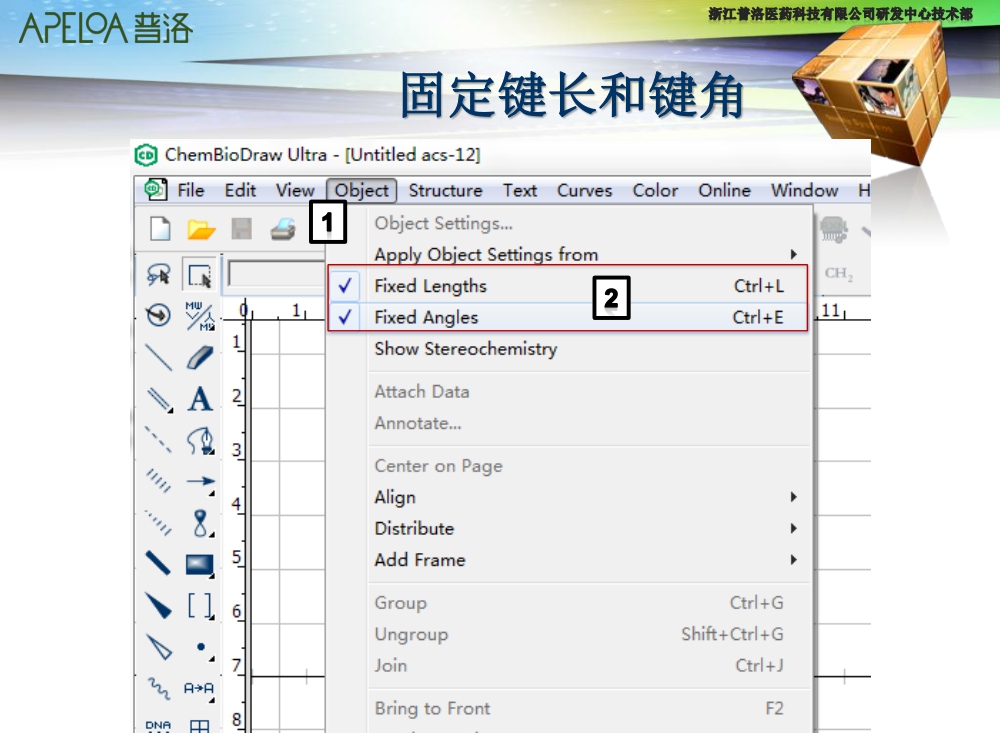This screenshot has height=750, width=1000.
Task: Choose Group in the Object menu
Action: [x=568, y=603]
